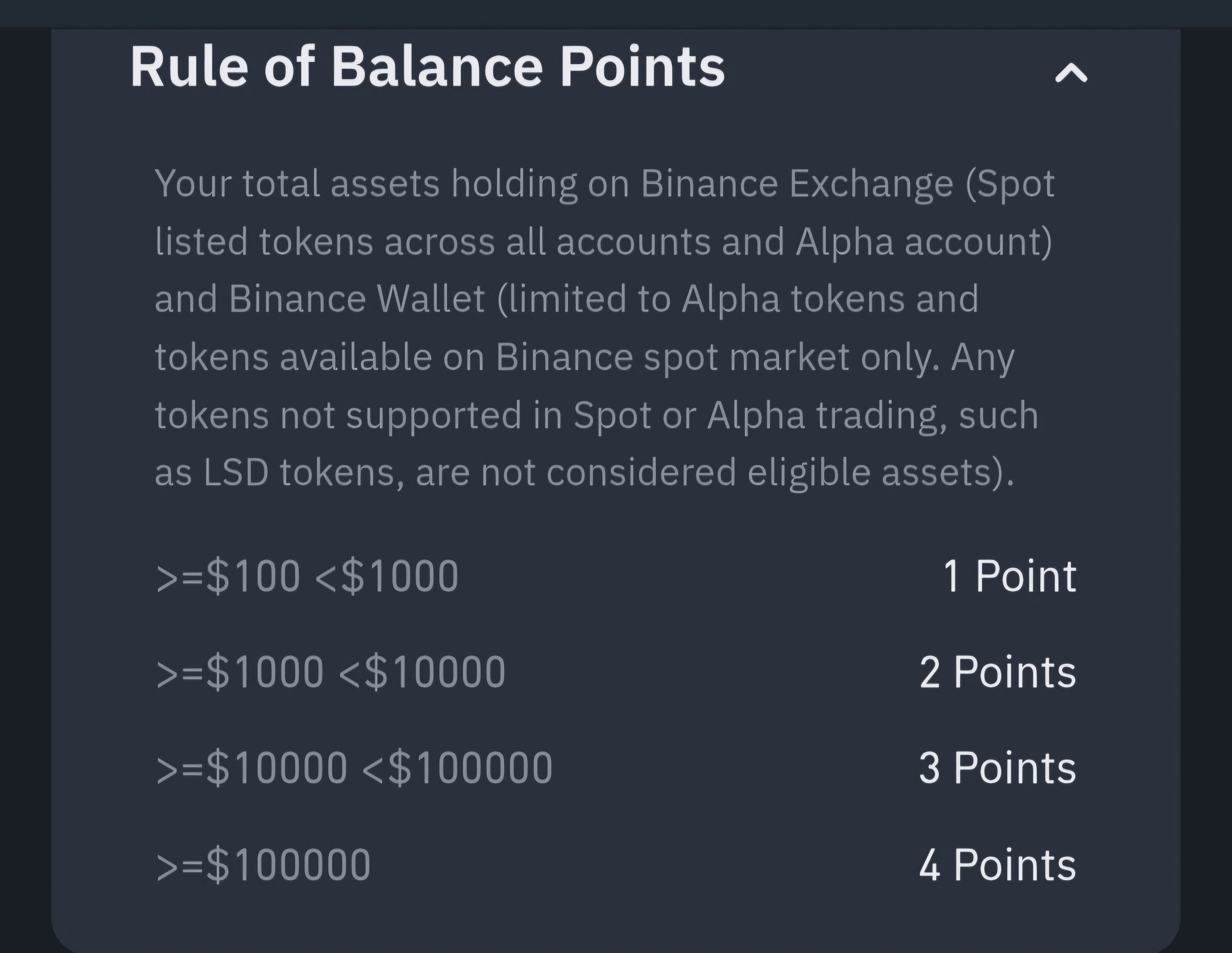
Task: Select the ">=$1000 <$10000" balance range
Action: tap(331, 672)
